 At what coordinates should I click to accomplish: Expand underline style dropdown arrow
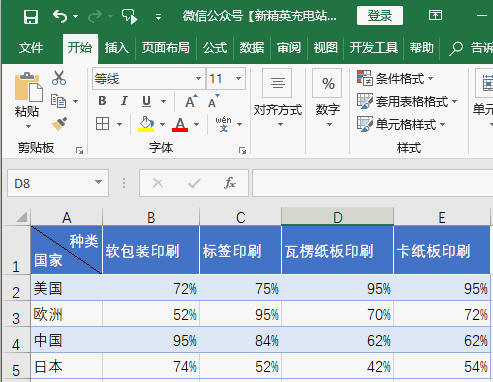pos(163,101)
